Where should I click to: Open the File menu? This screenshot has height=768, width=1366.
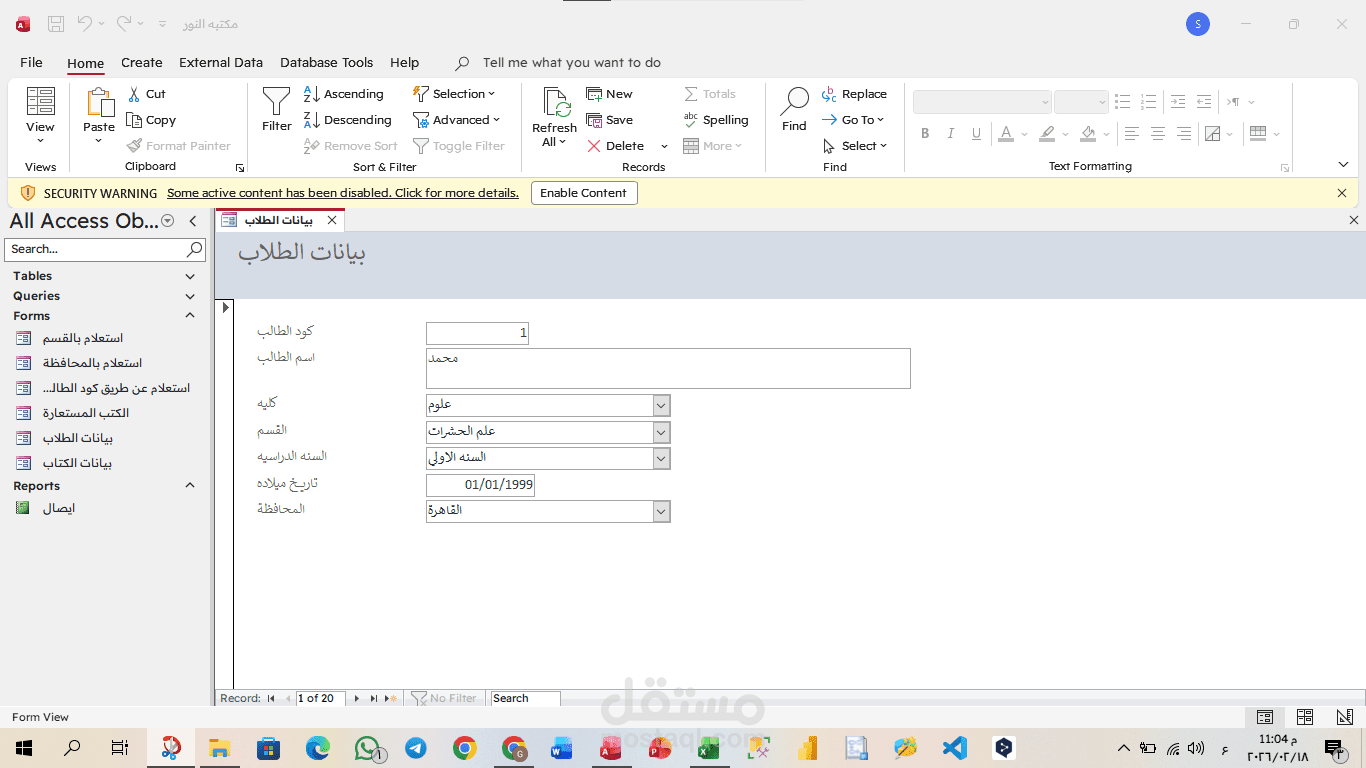(x=31, y=62)
